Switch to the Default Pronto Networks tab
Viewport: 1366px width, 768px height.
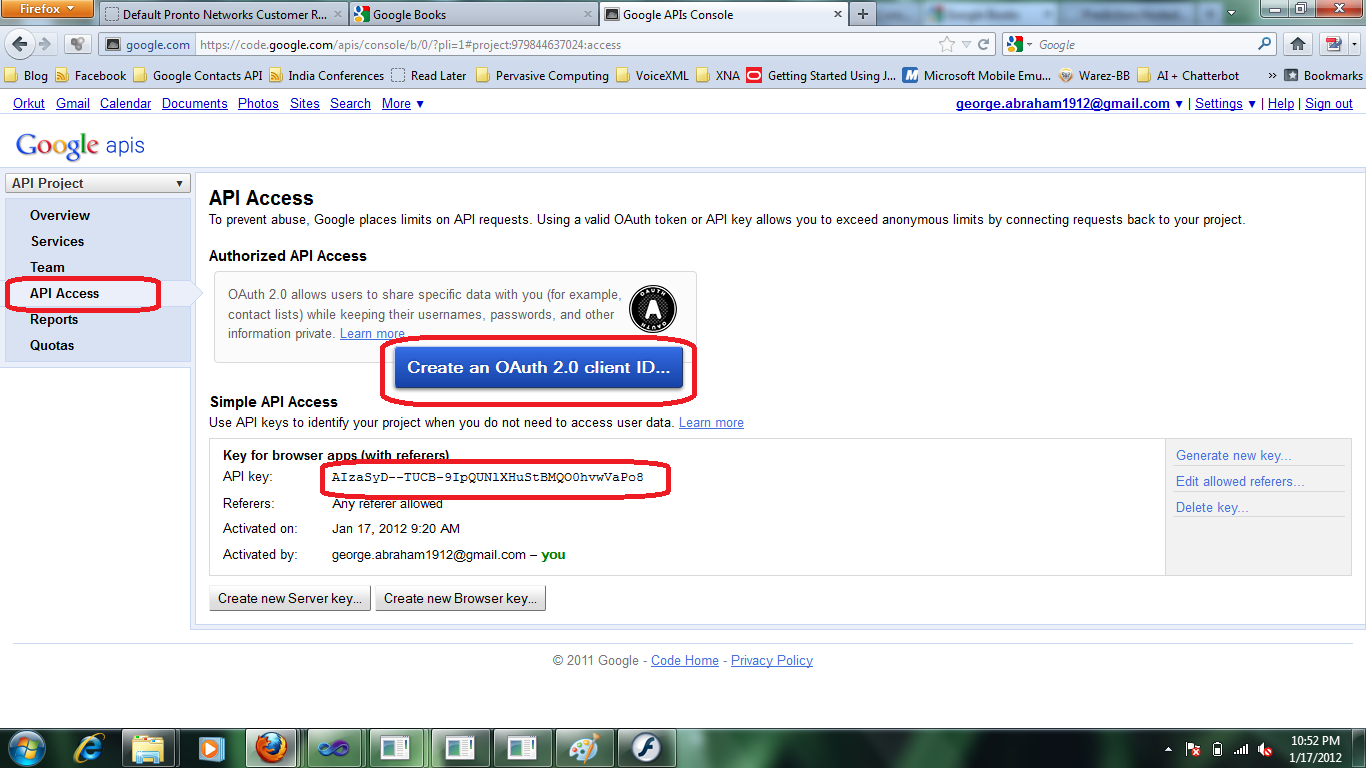[x=222, y=14]
